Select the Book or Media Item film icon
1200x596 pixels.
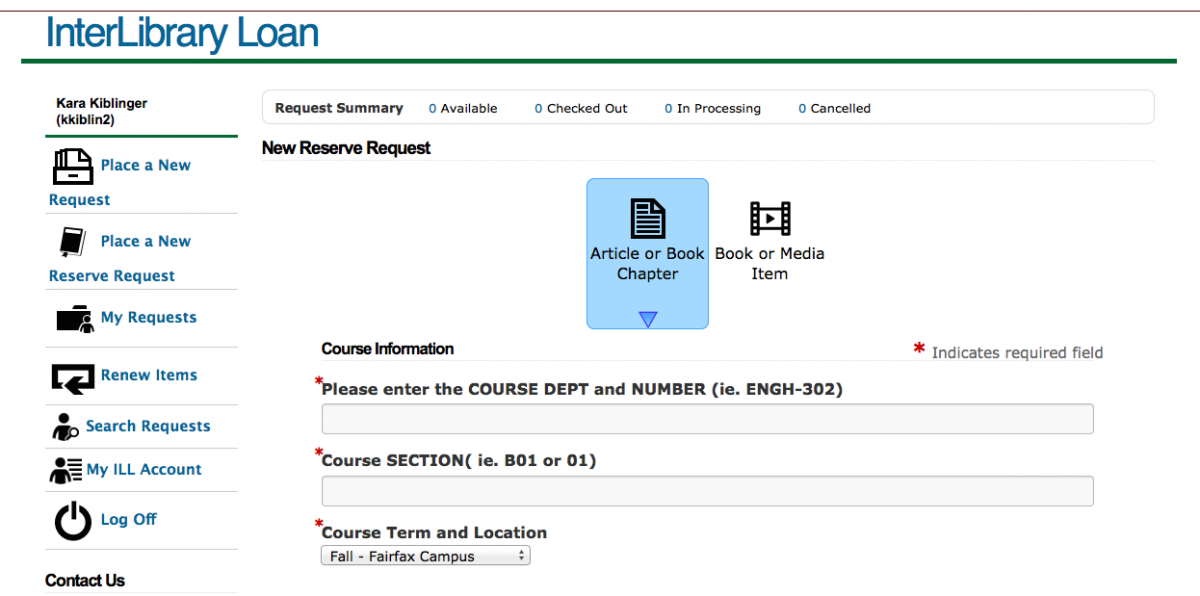[770, 218]
